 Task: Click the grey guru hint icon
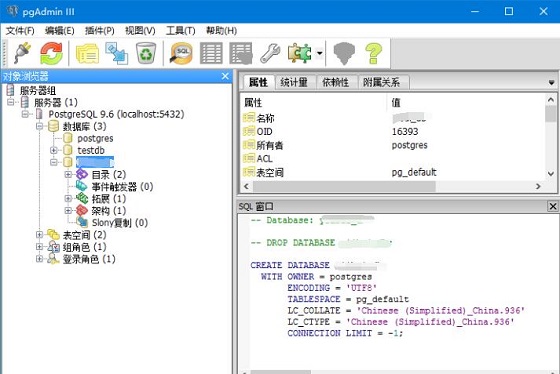click(x=344, y=53)
